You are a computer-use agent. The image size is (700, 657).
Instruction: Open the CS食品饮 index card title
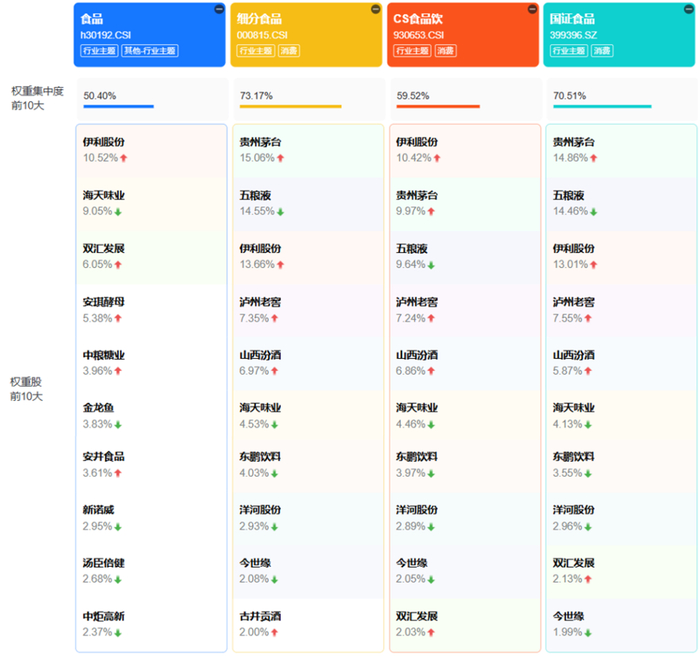click(418, 19)
